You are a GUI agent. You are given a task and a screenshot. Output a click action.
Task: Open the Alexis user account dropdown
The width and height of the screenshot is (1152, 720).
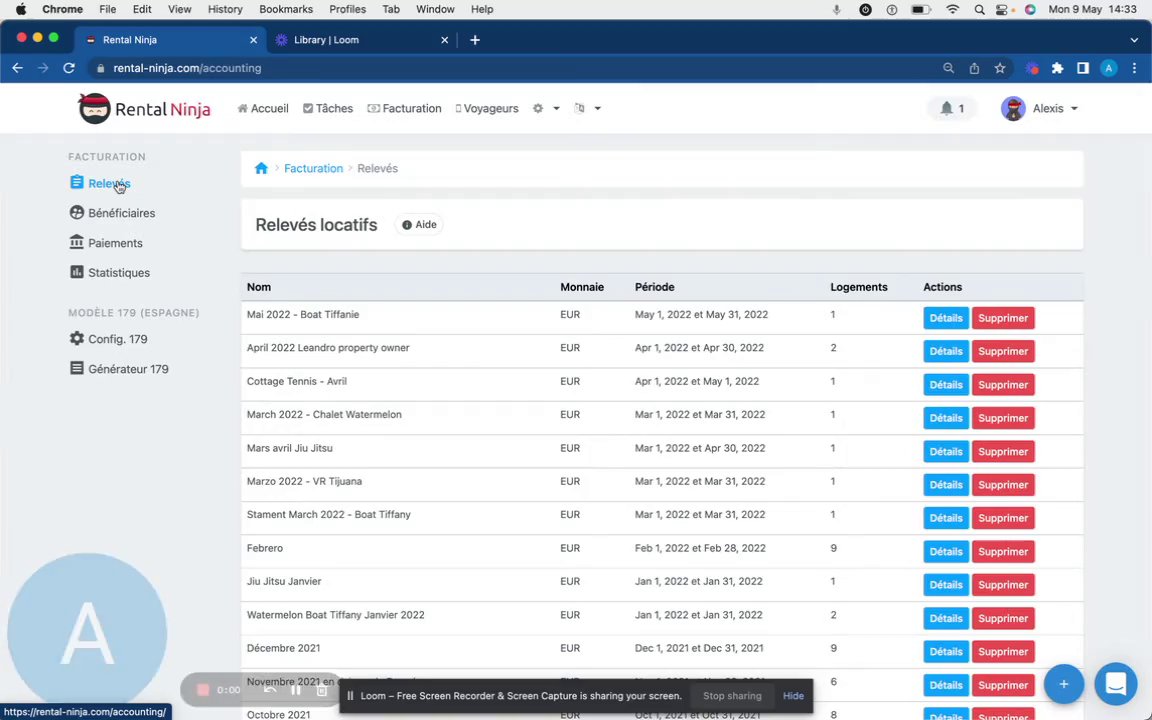[x=1040, y=108]
